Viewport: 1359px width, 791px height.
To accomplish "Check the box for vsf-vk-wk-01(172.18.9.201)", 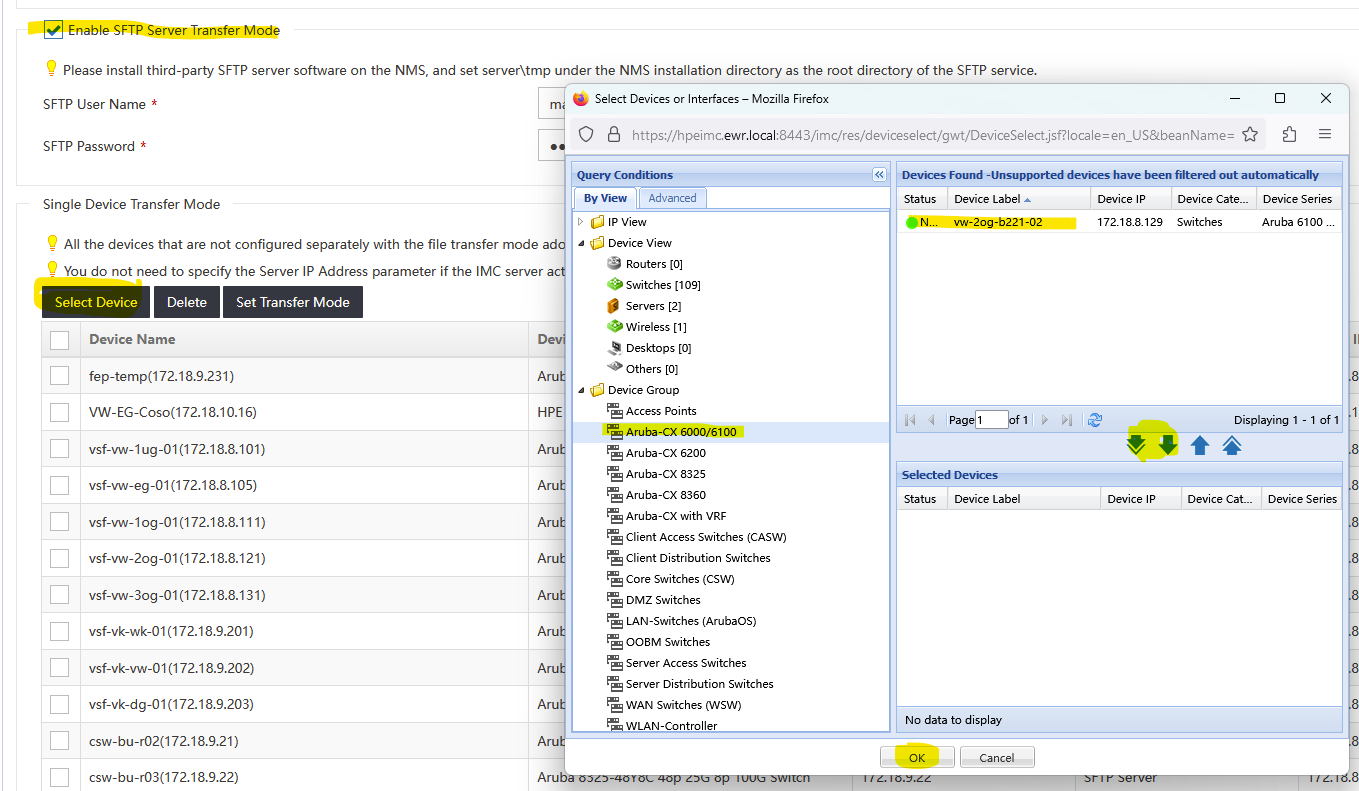I will pyautogui.click(x=59, y=631).
